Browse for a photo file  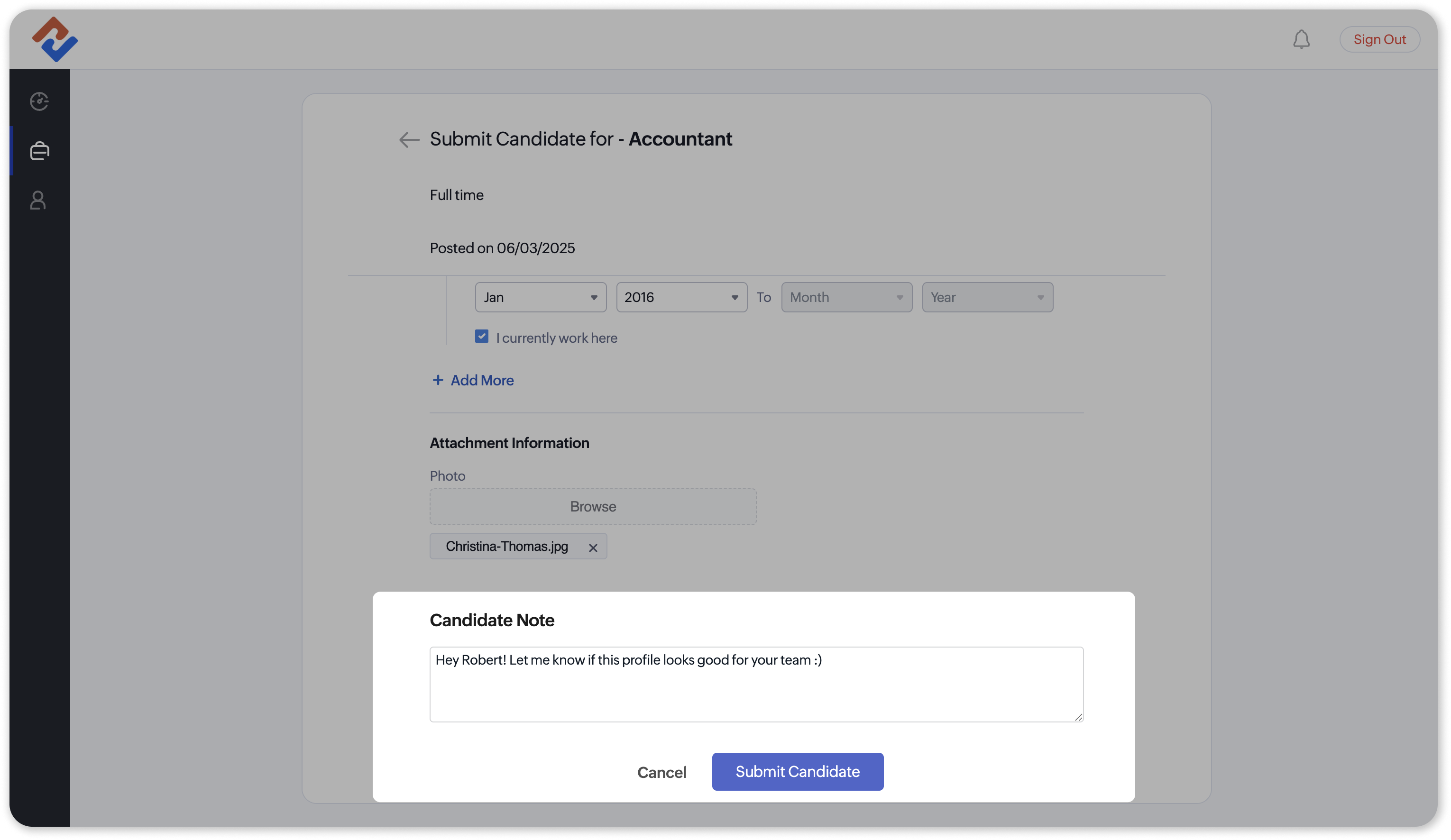pyautogui.click(x=593, y=507)
